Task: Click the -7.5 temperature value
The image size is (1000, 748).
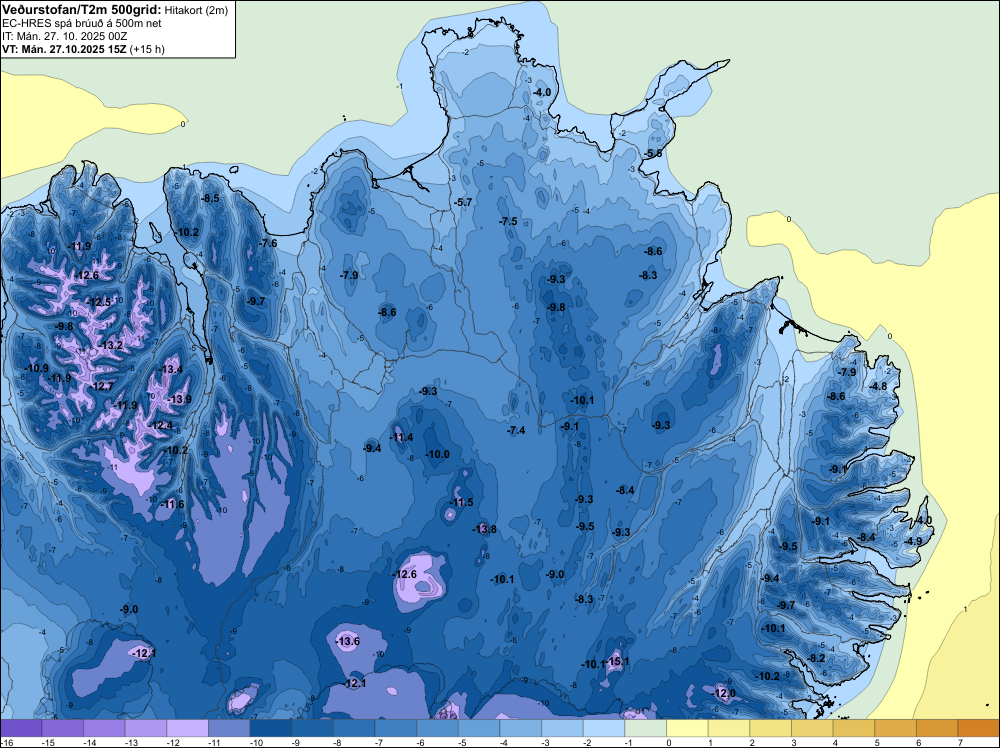Action: coord(508,221)
